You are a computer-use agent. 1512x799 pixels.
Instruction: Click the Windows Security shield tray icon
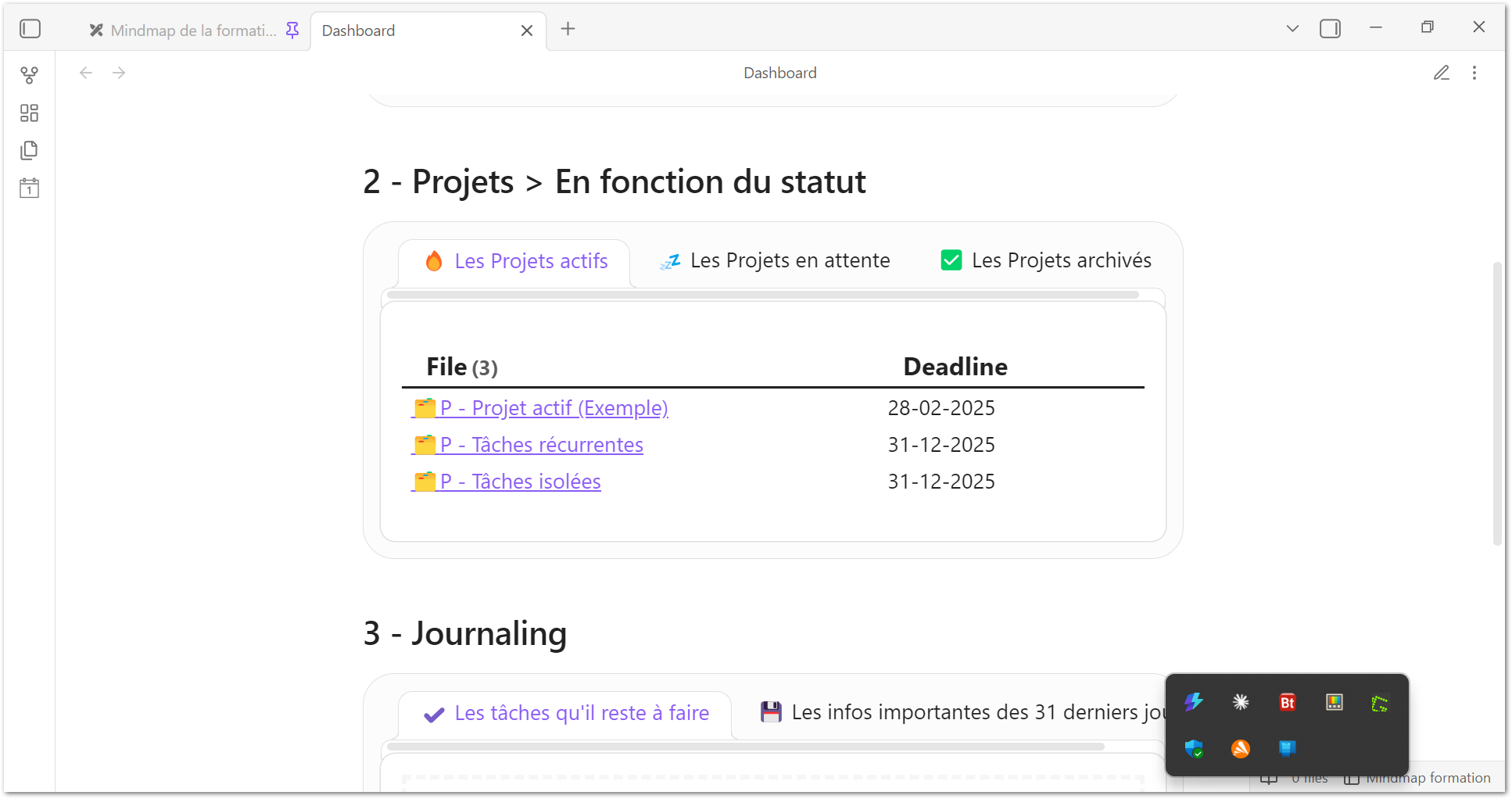(x=1193, y=749)
